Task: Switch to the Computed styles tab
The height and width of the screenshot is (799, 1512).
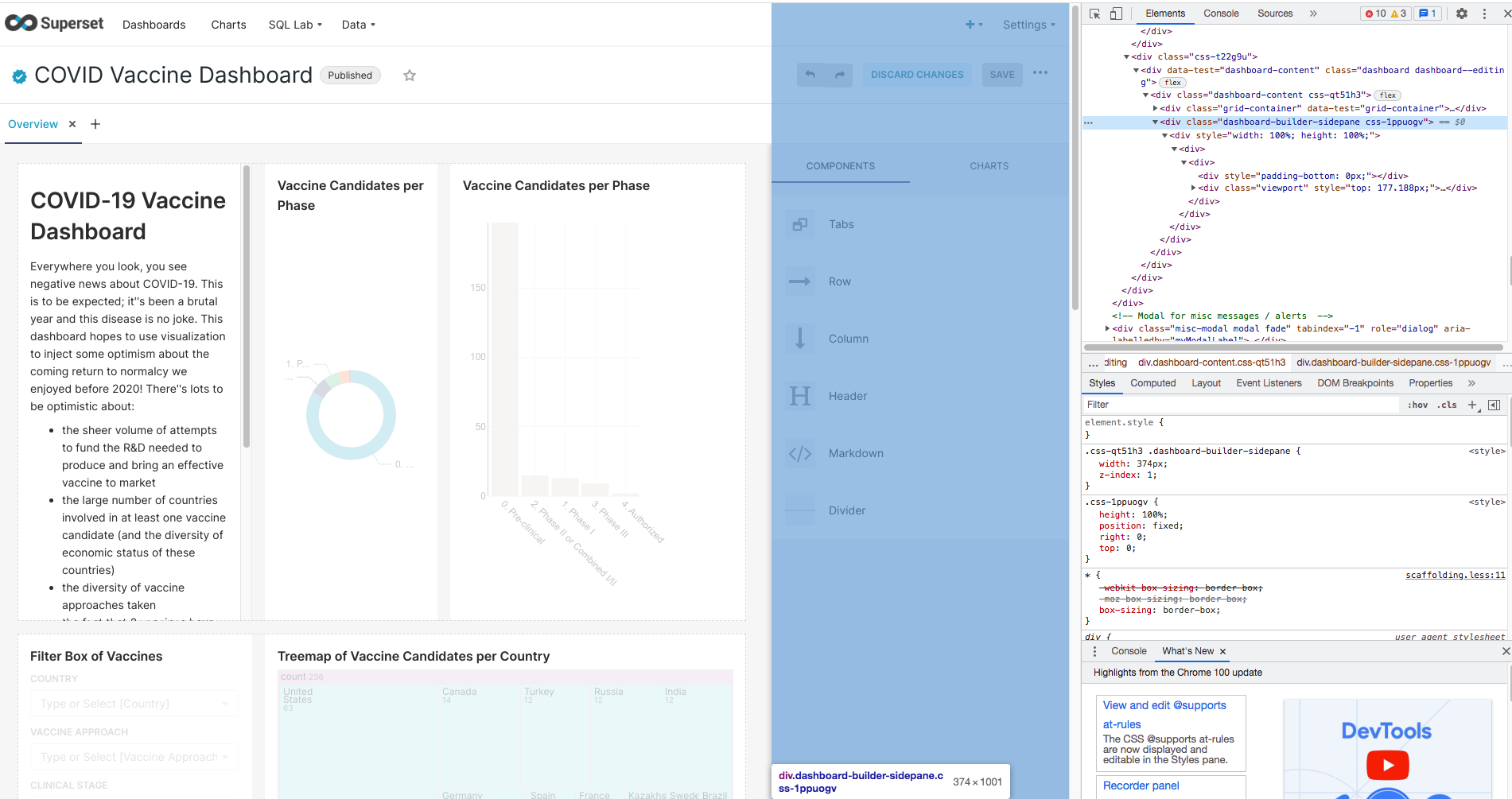Action: pyautogui.click(x=1152, y=383)
